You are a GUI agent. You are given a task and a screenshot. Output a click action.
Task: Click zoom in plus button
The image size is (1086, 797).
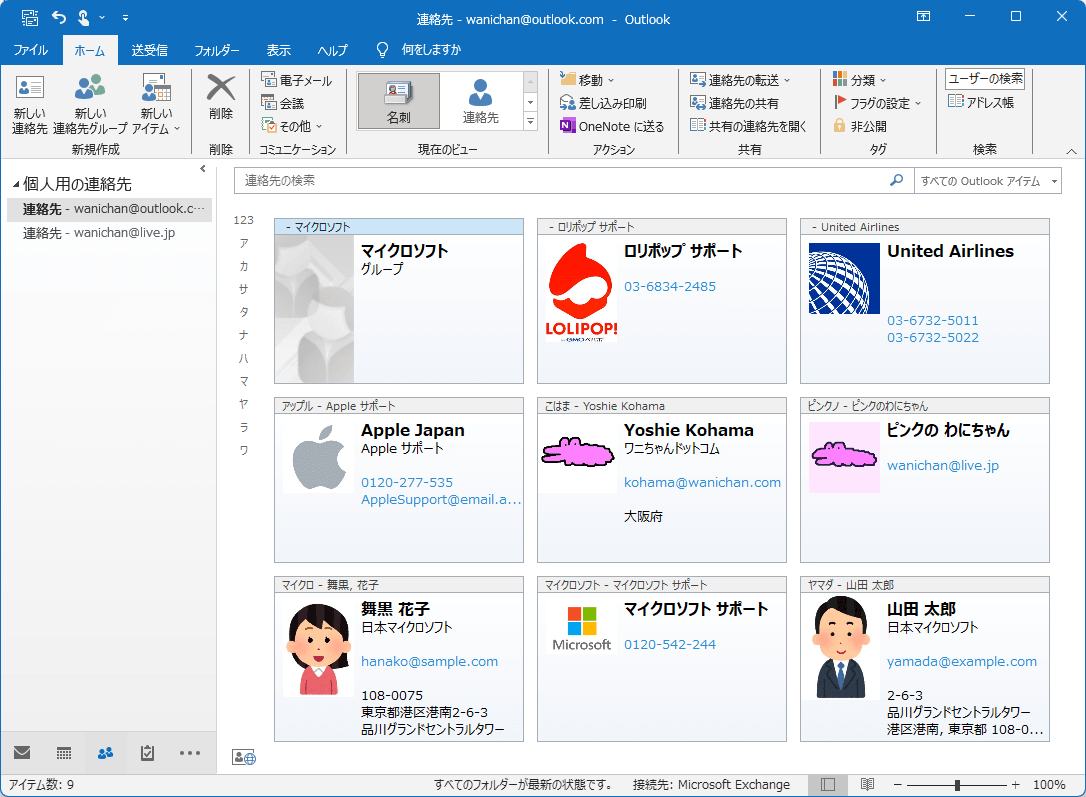1015,785
